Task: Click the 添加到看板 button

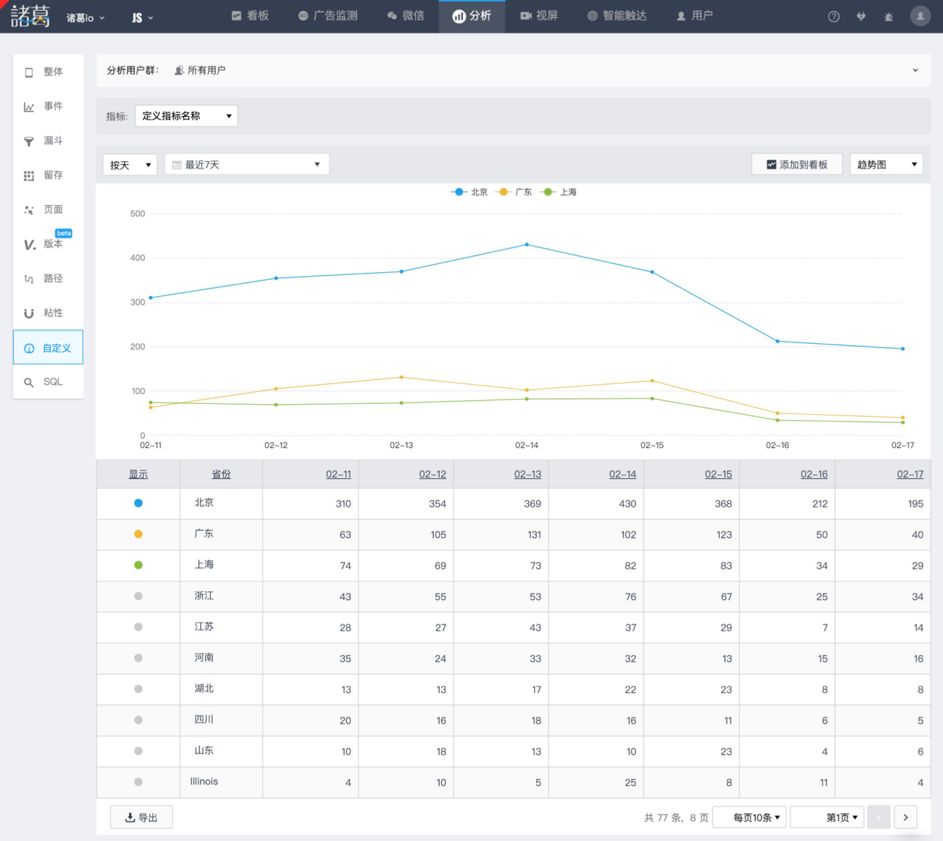Action: (797, 164)
